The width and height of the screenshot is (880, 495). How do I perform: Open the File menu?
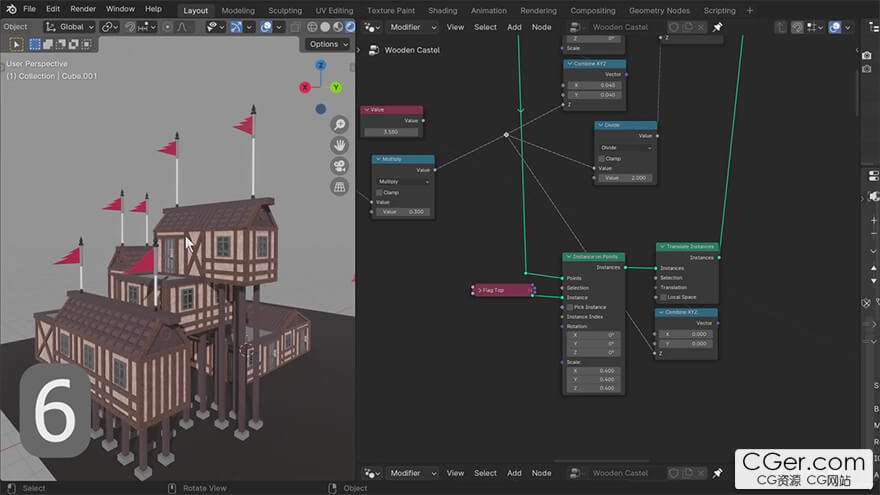click(x=29, y=9)
